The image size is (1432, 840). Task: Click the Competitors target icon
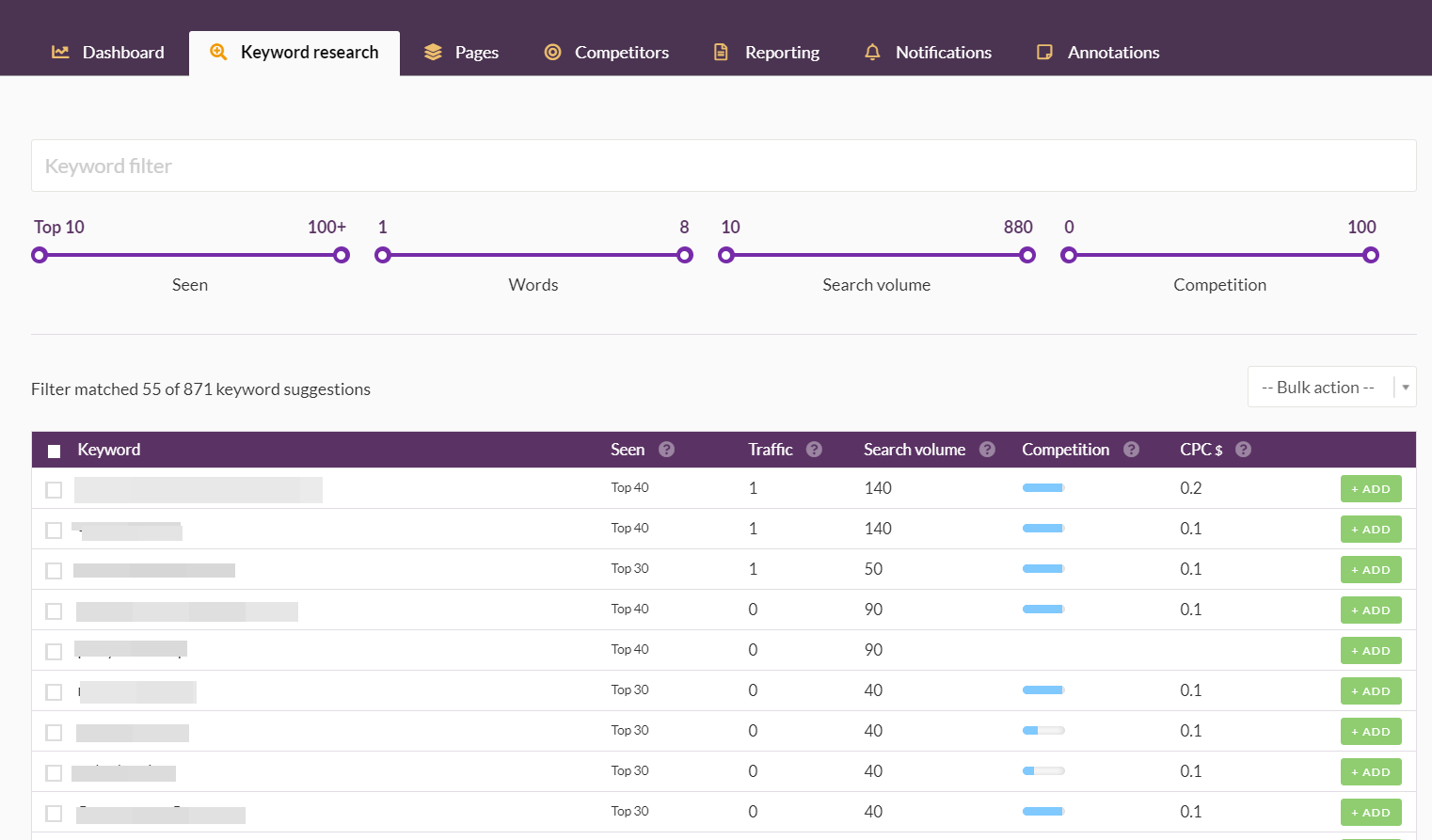(552, 53)
